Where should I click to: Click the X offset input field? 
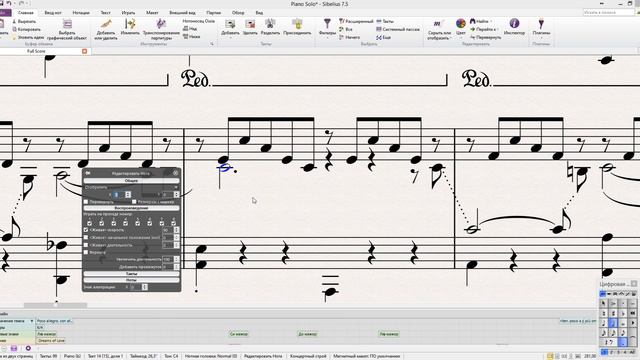(x=119, y=194)
